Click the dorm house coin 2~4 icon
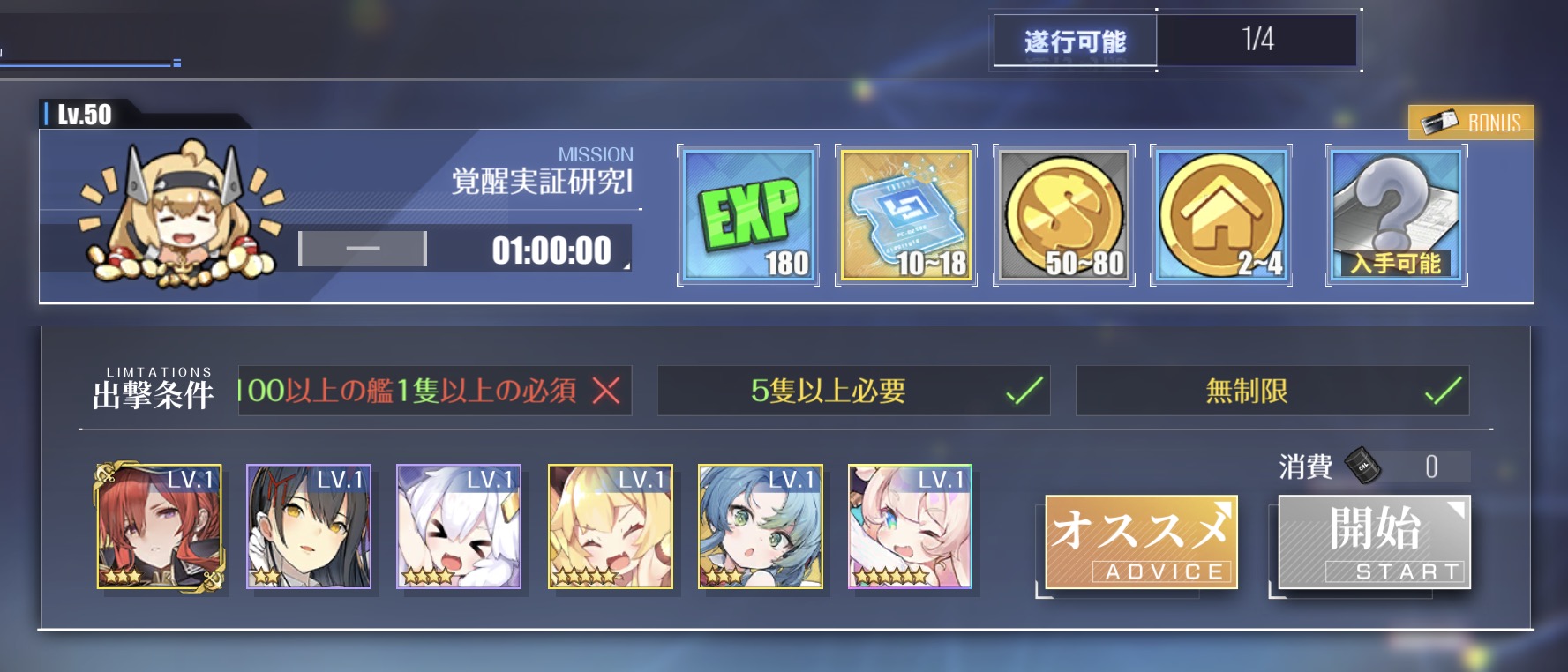Screen dimensions: 1568x672 click(1221, 216)
